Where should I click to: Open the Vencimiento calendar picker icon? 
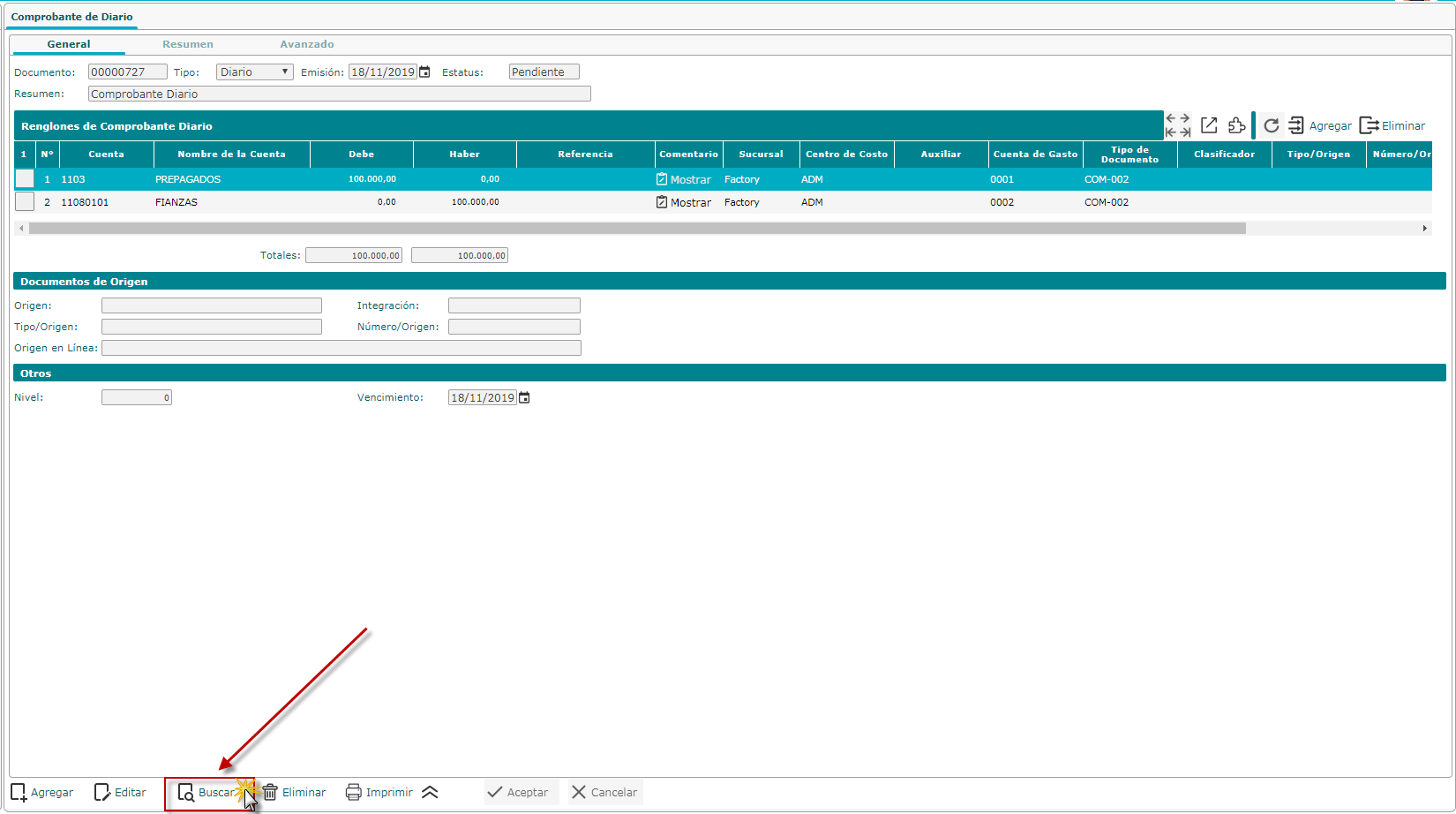(x=524, y=398)
